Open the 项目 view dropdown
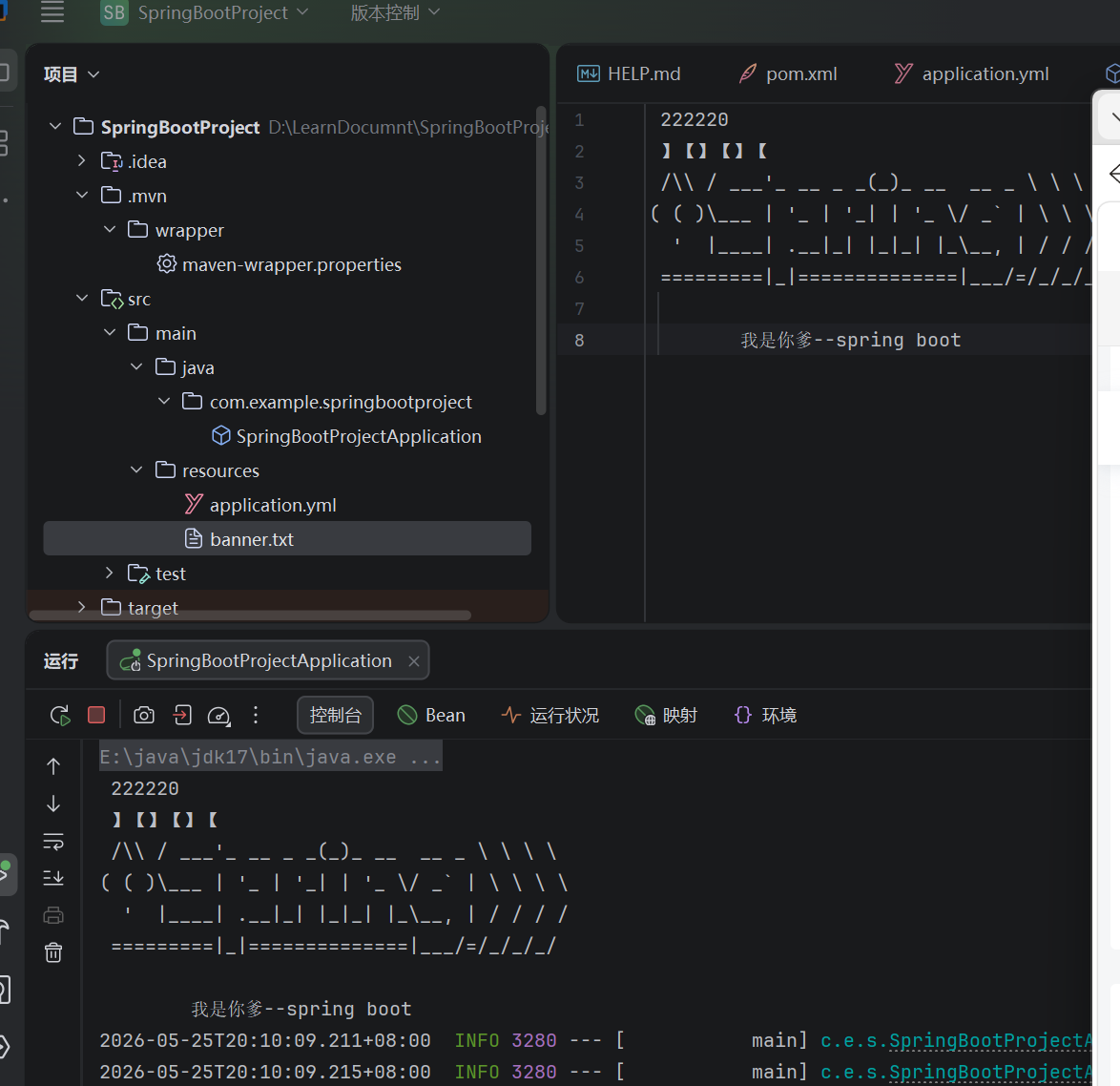 [72, 74]
